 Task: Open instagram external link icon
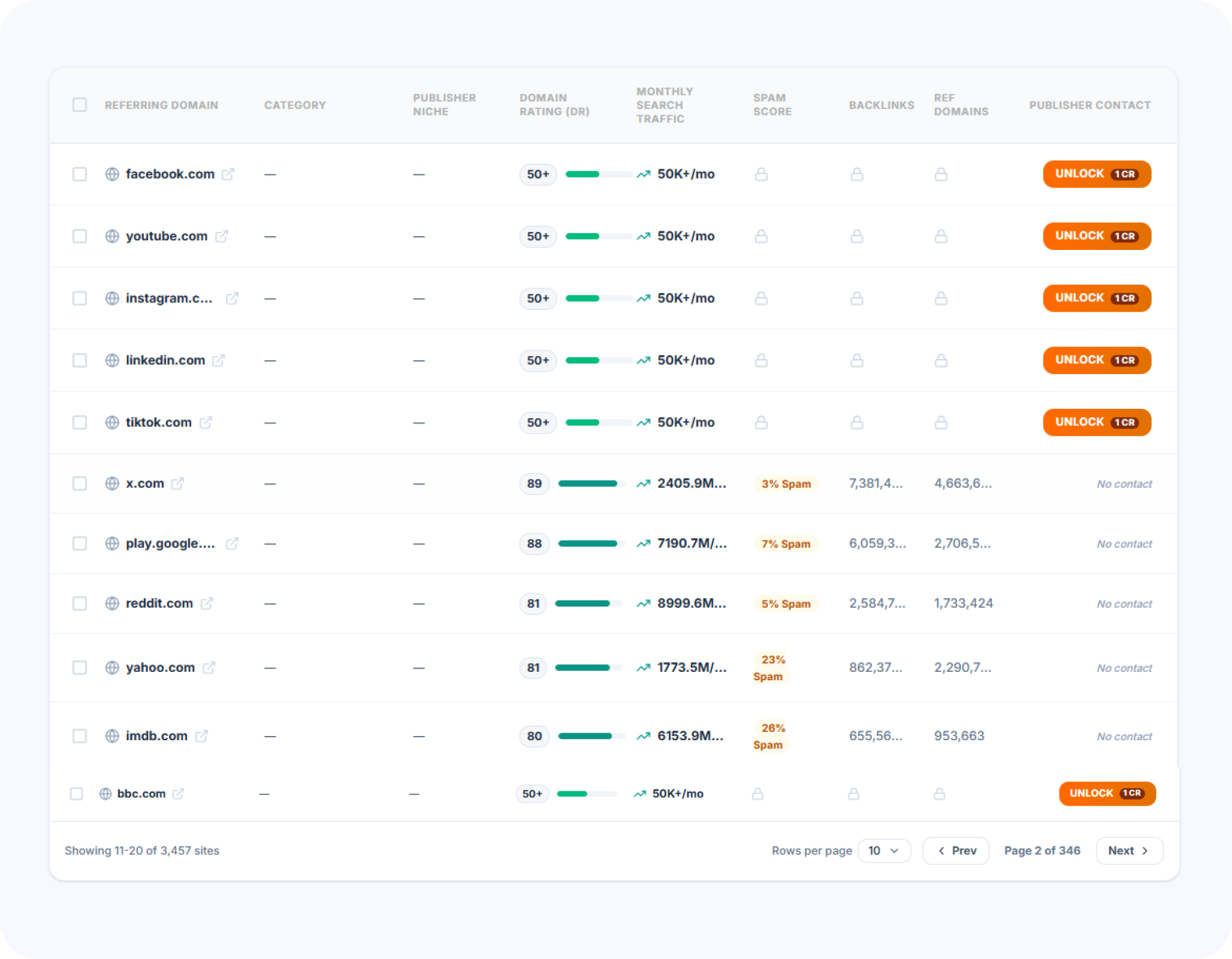pyautogui.click(x=232, y=298)
